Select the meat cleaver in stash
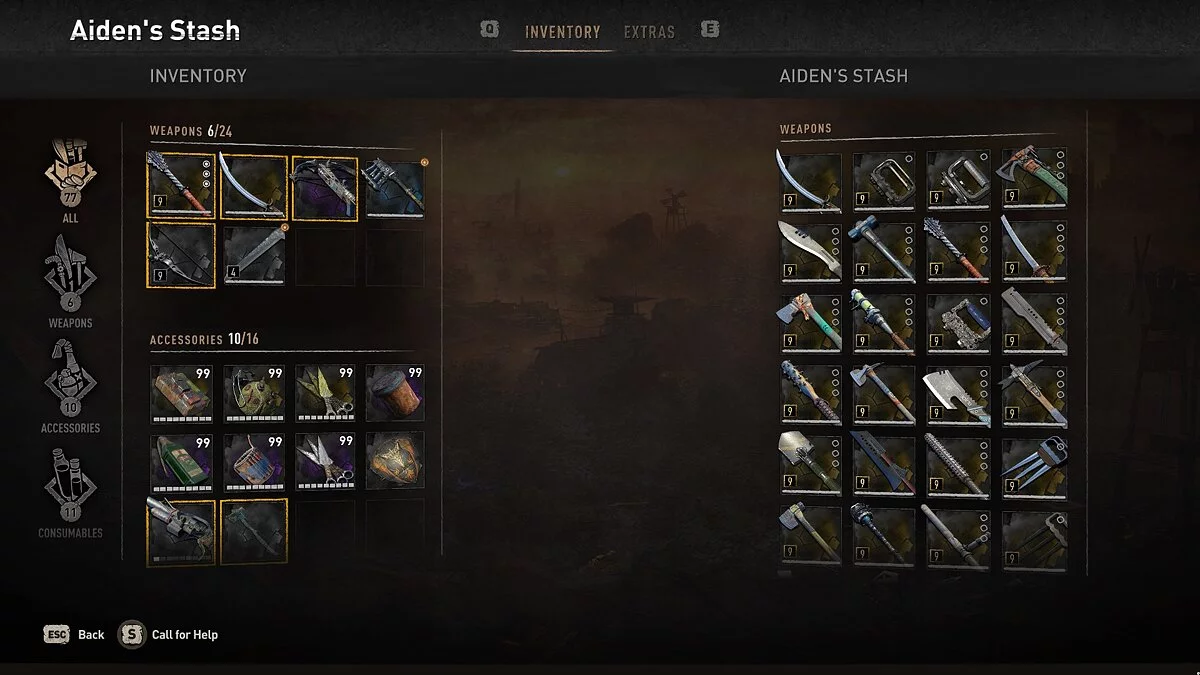The height and width of the screenshot is (675, 1200). pos(958,392)
